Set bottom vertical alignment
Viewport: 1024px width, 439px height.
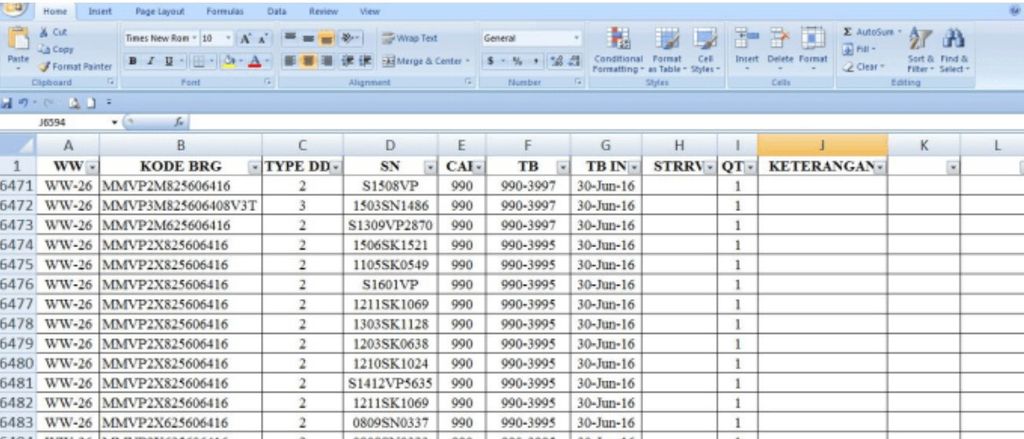[326, 38]
